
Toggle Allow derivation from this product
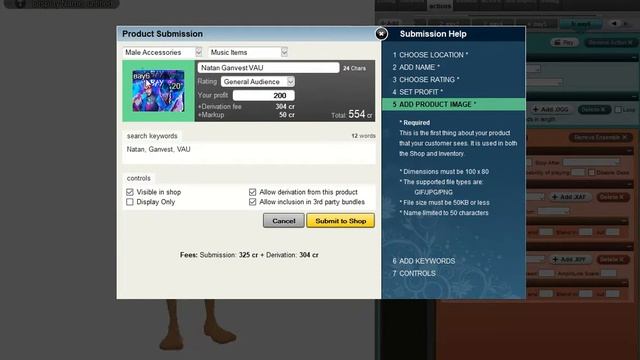point(252,192)
